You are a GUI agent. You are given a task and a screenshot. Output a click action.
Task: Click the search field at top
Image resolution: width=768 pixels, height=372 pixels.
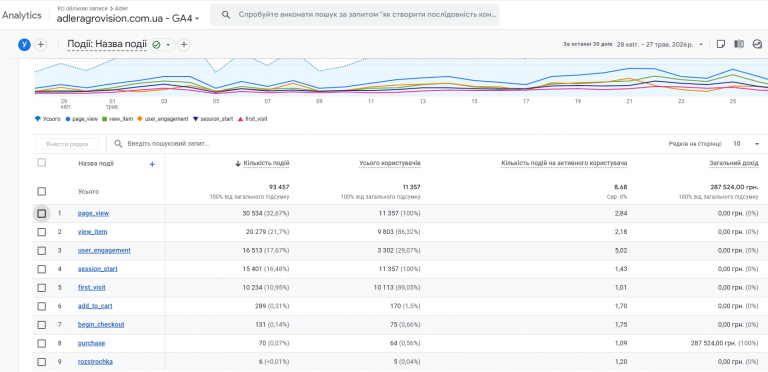pos(355,15)
